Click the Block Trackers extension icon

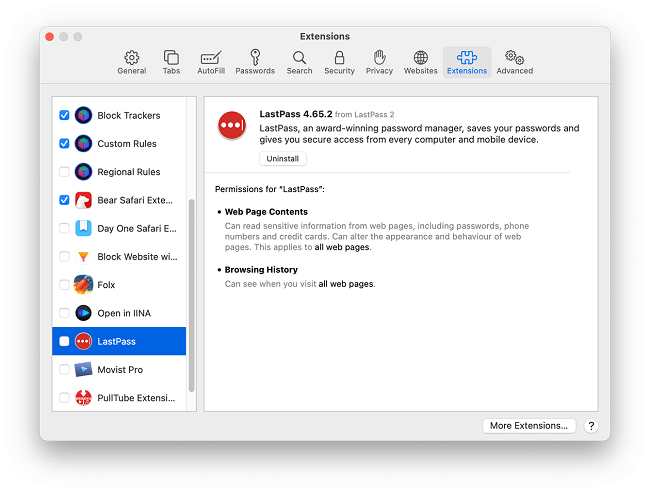[x=83, y=115]
